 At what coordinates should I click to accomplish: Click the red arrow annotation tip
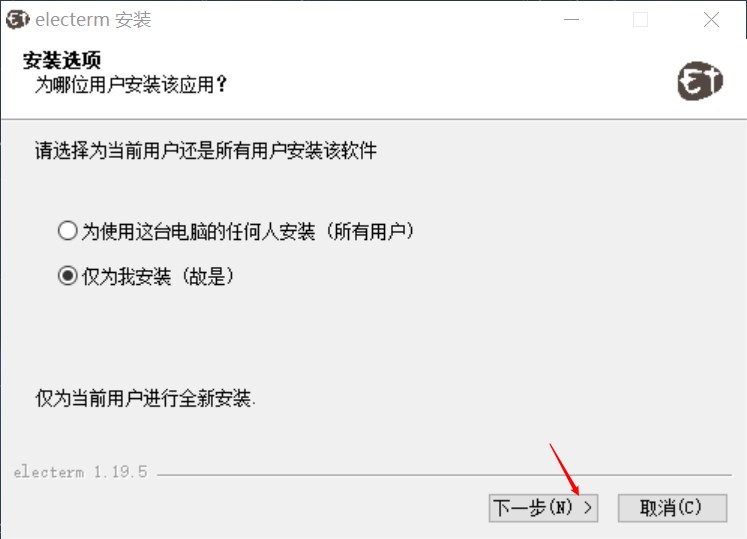[577, 493]
